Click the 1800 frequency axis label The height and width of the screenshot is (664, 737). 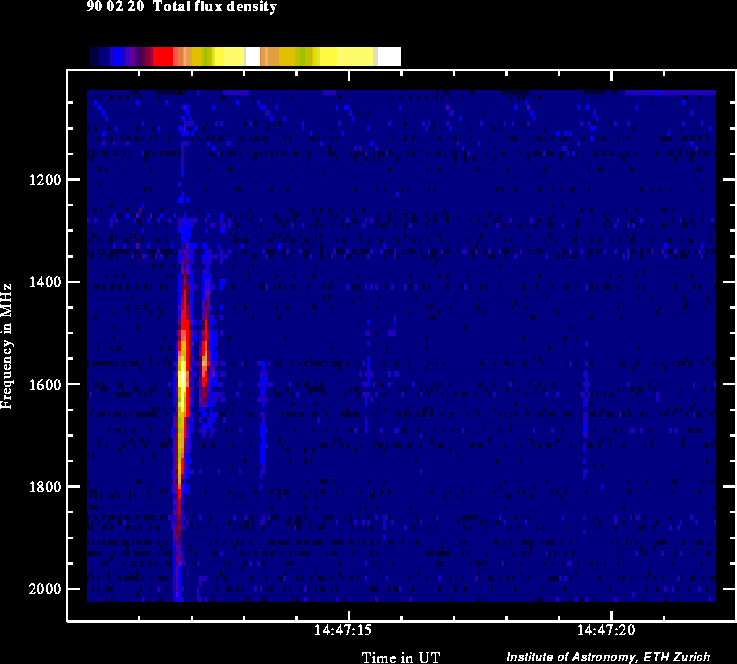point(45,486)
